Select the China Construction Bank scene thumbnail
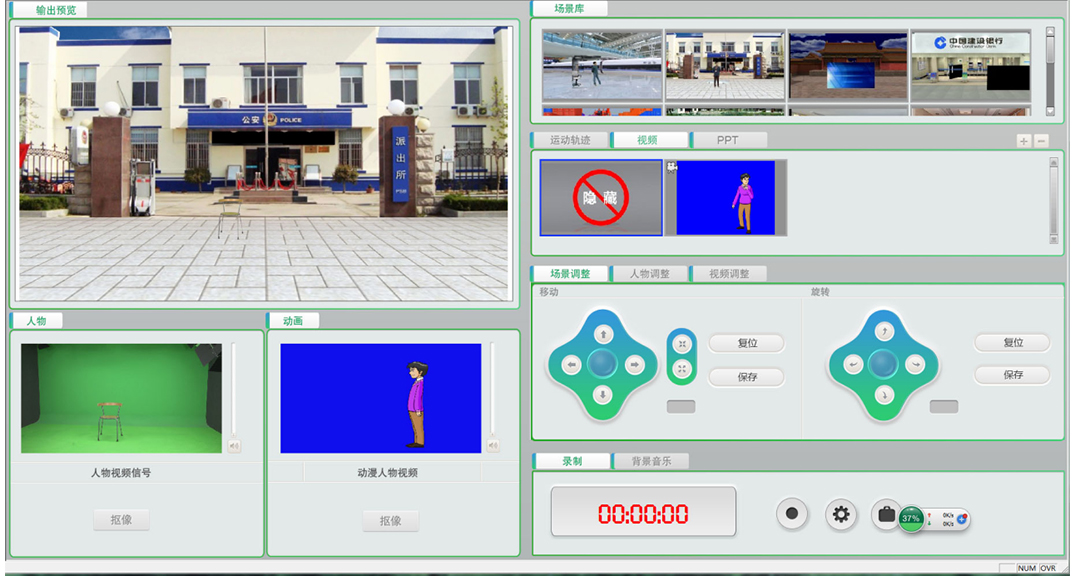The image size is (1076, 576). (969, 65)
